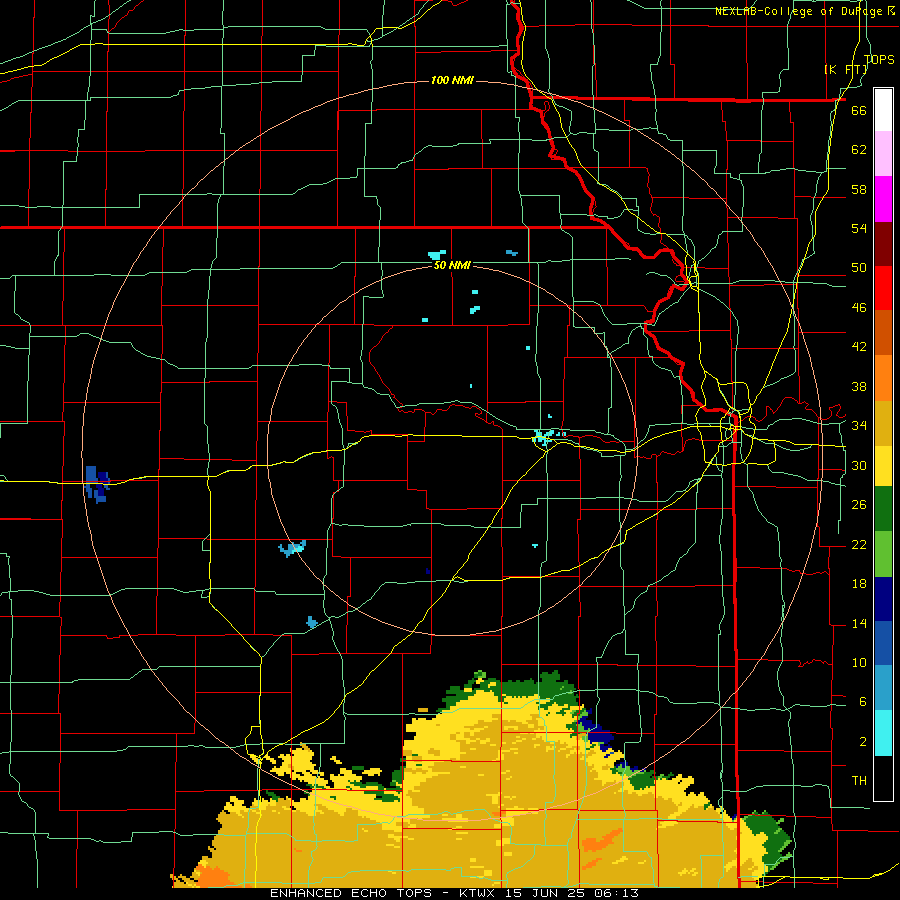
Task: Click the medium blue legend swatch
Action: click(883, 643)
